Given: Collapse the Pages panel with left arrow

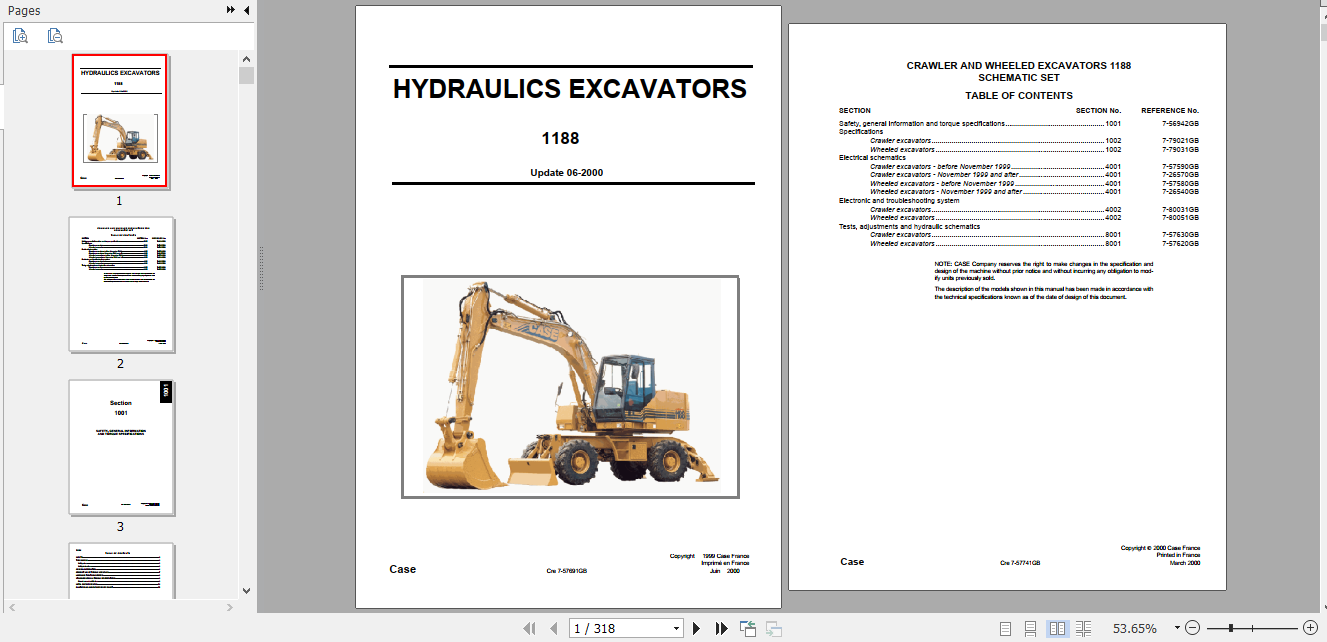Looking at the screenshot, I should point(246,10).
